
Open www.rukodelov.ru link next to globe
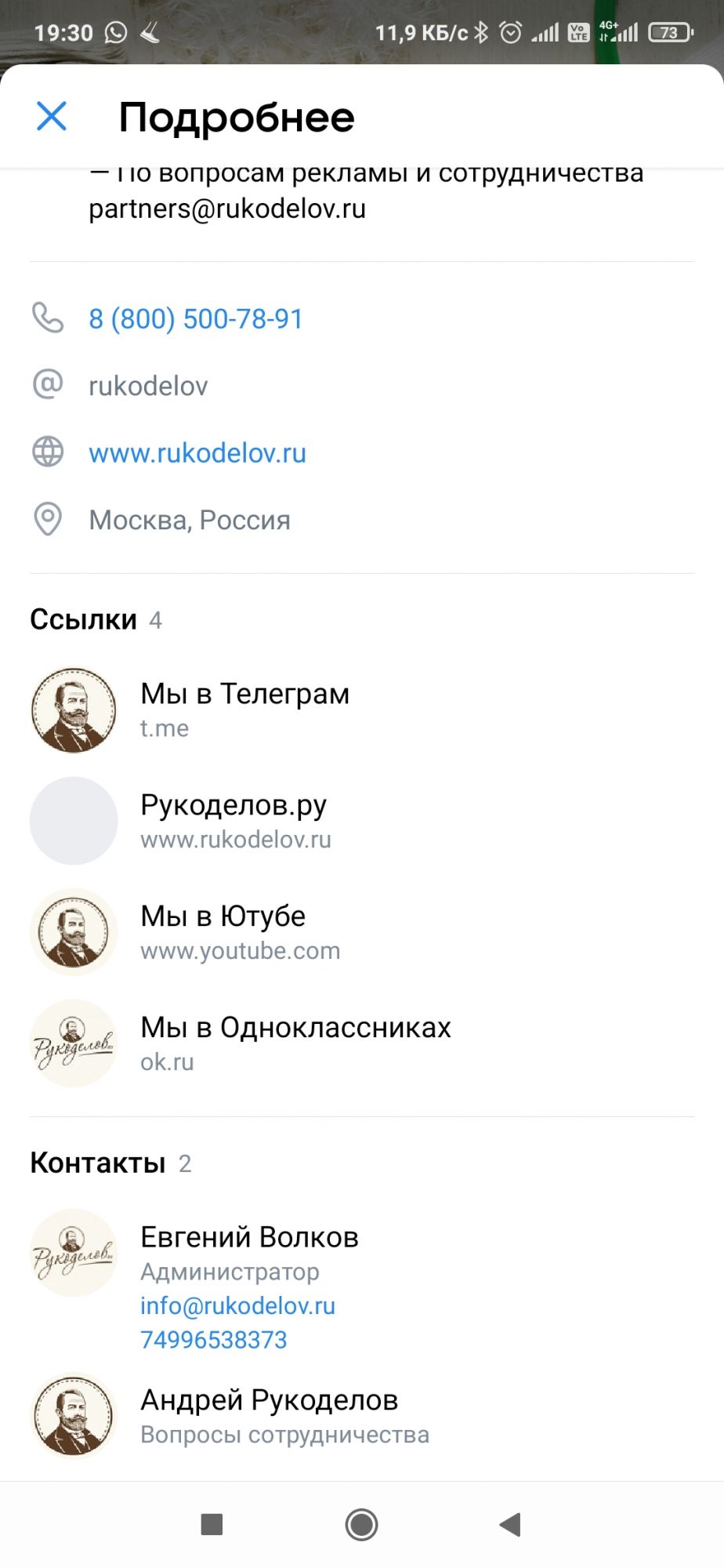[197, 453]
